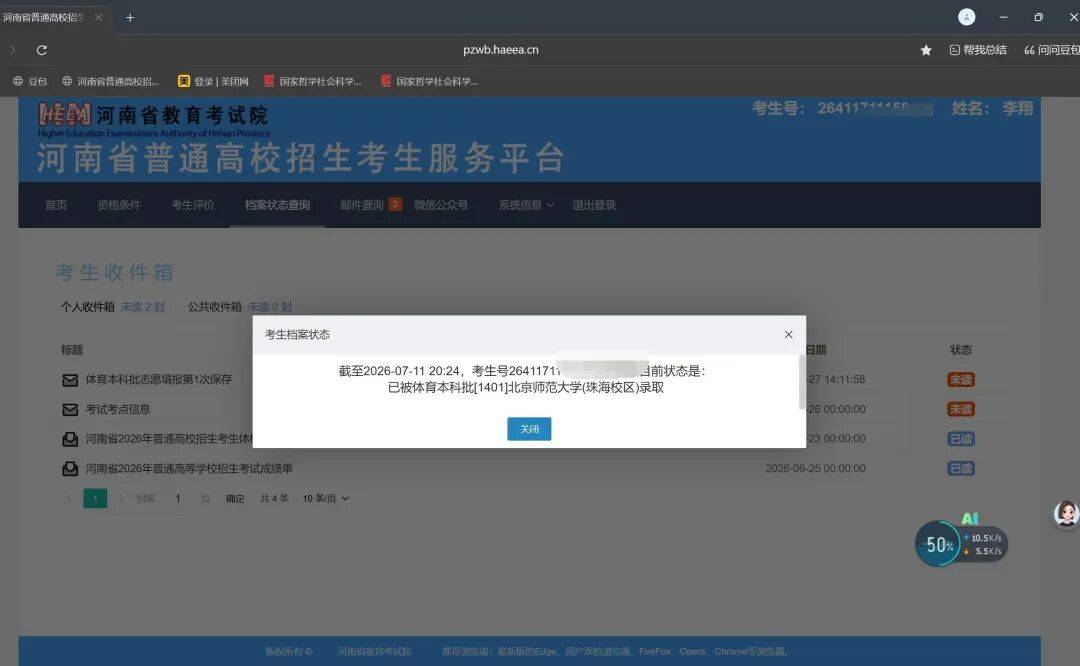Switch to 公共收件箱 tab
The image size is (1080, 666).
click(215, 306)
